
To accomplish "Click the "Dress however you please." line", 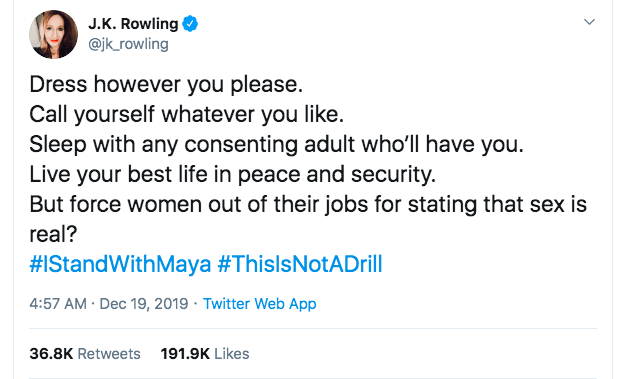I will point(166,84).
